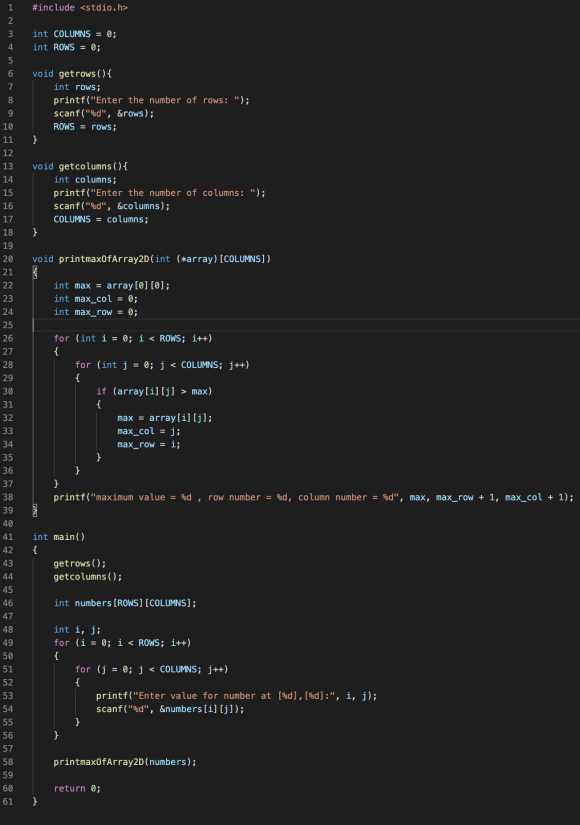Click "int numbers[ROWS][COLUMNS];" declaration

tap(125, 603)
